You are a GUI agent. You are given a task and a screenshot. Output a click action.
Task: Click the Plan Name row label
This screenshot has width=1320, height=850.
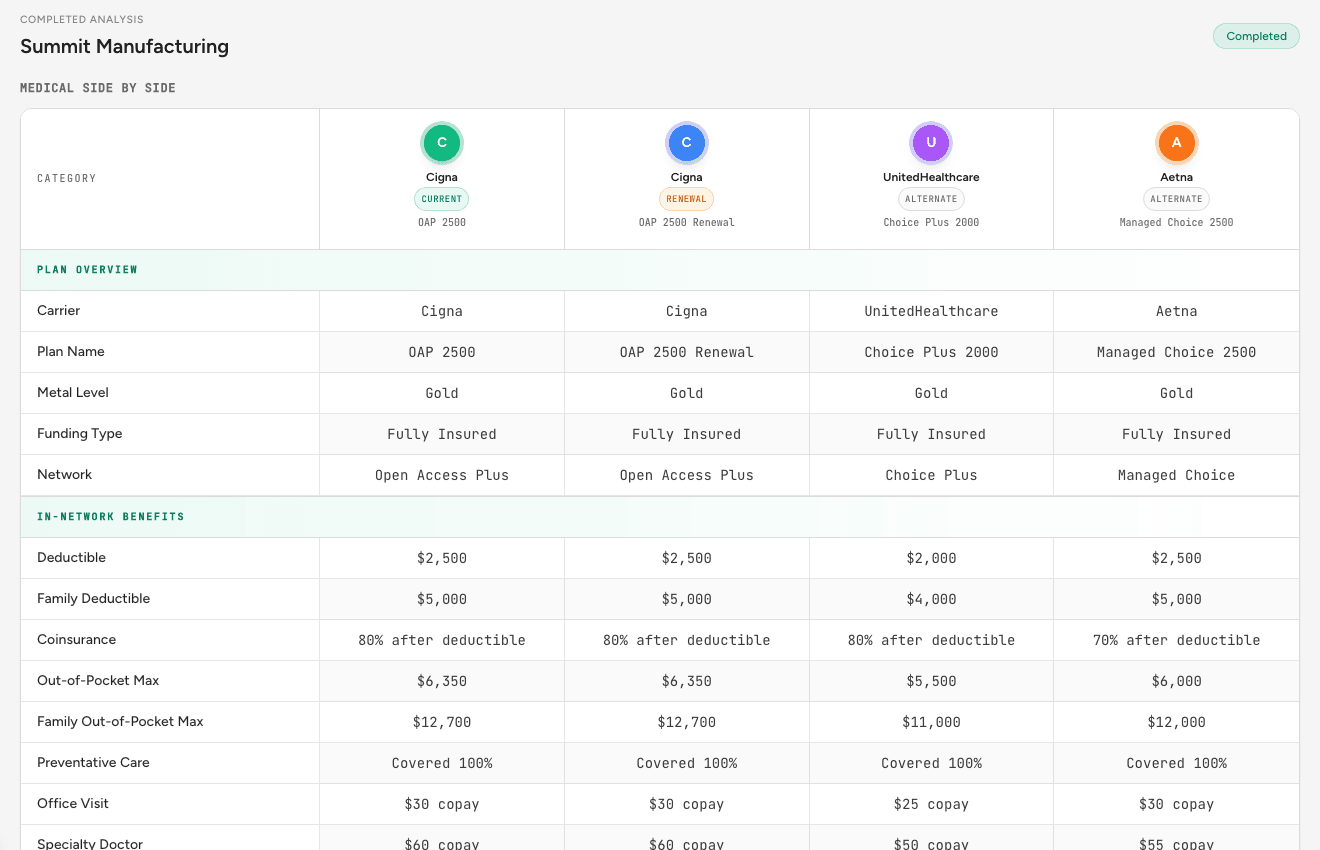coord(70,352)
